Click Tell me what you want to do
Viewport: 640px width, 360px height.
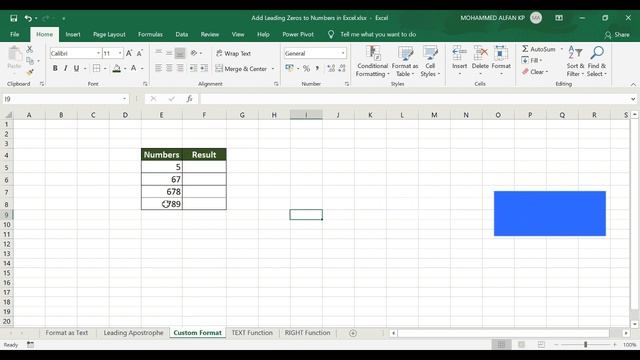378,34
